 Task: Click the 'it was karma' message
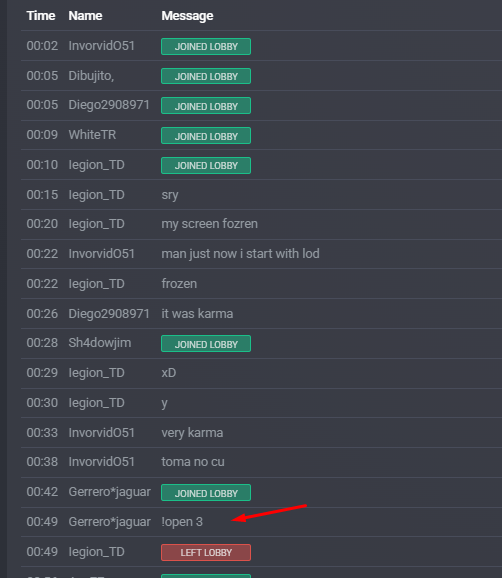[197, 314]
